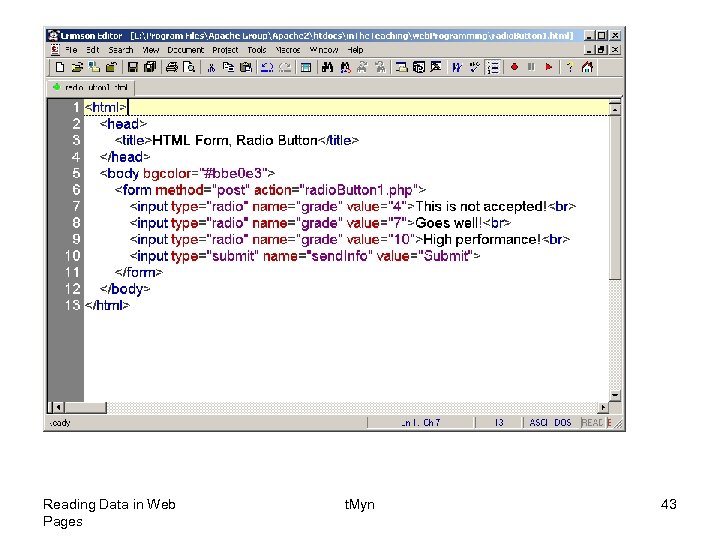Print the document using the printer icon

pos(172,67)
